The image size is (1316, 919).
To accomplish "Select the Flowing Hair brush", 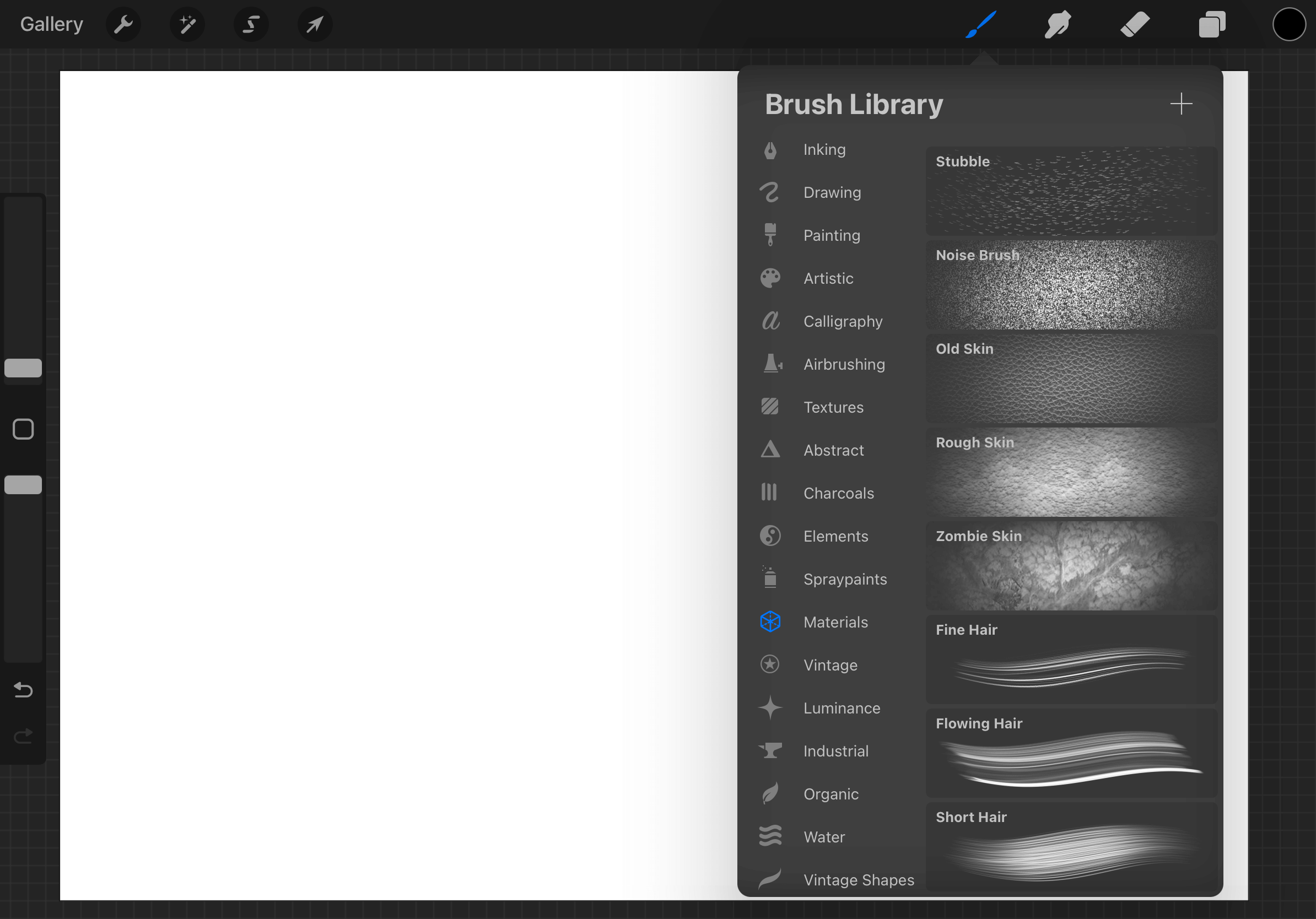I will point(1071,752).
